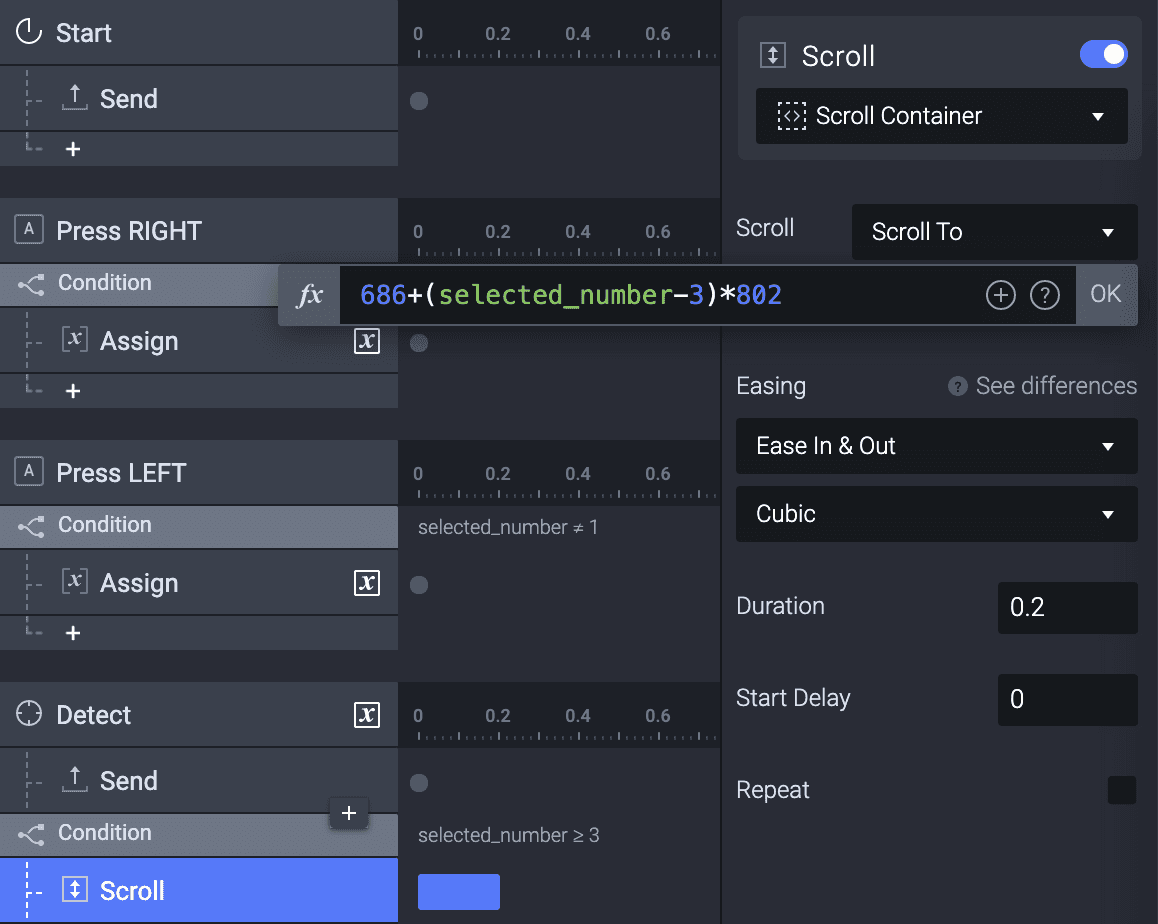Click the Assign icon under Press RIGHT
Screen dimensions: 1158x924
tap(75, 340)
